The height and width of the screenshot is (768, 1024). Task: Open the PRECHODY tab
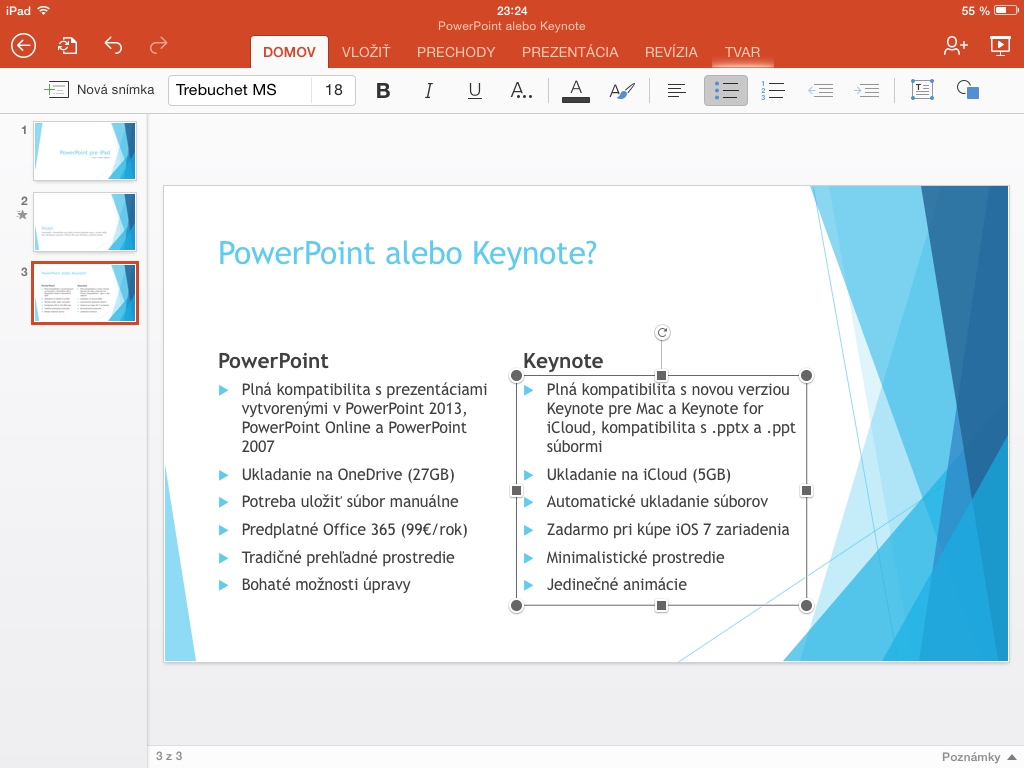pyautogui.click(x=456, y=52)
